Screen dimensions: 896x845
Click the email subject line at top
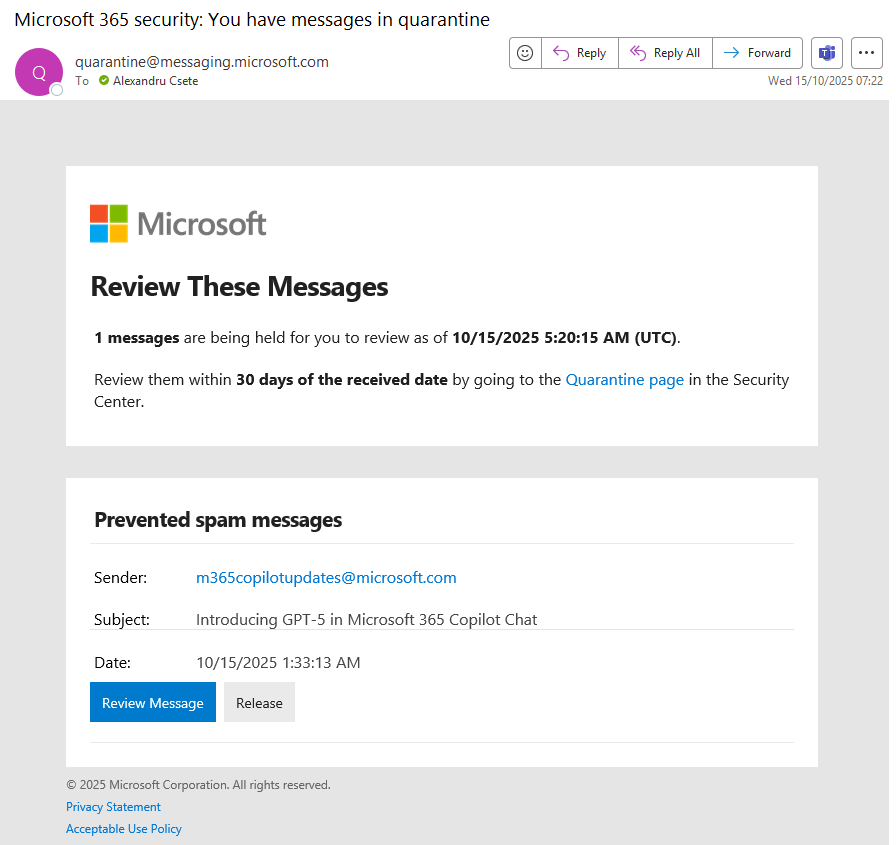(252, 19)
